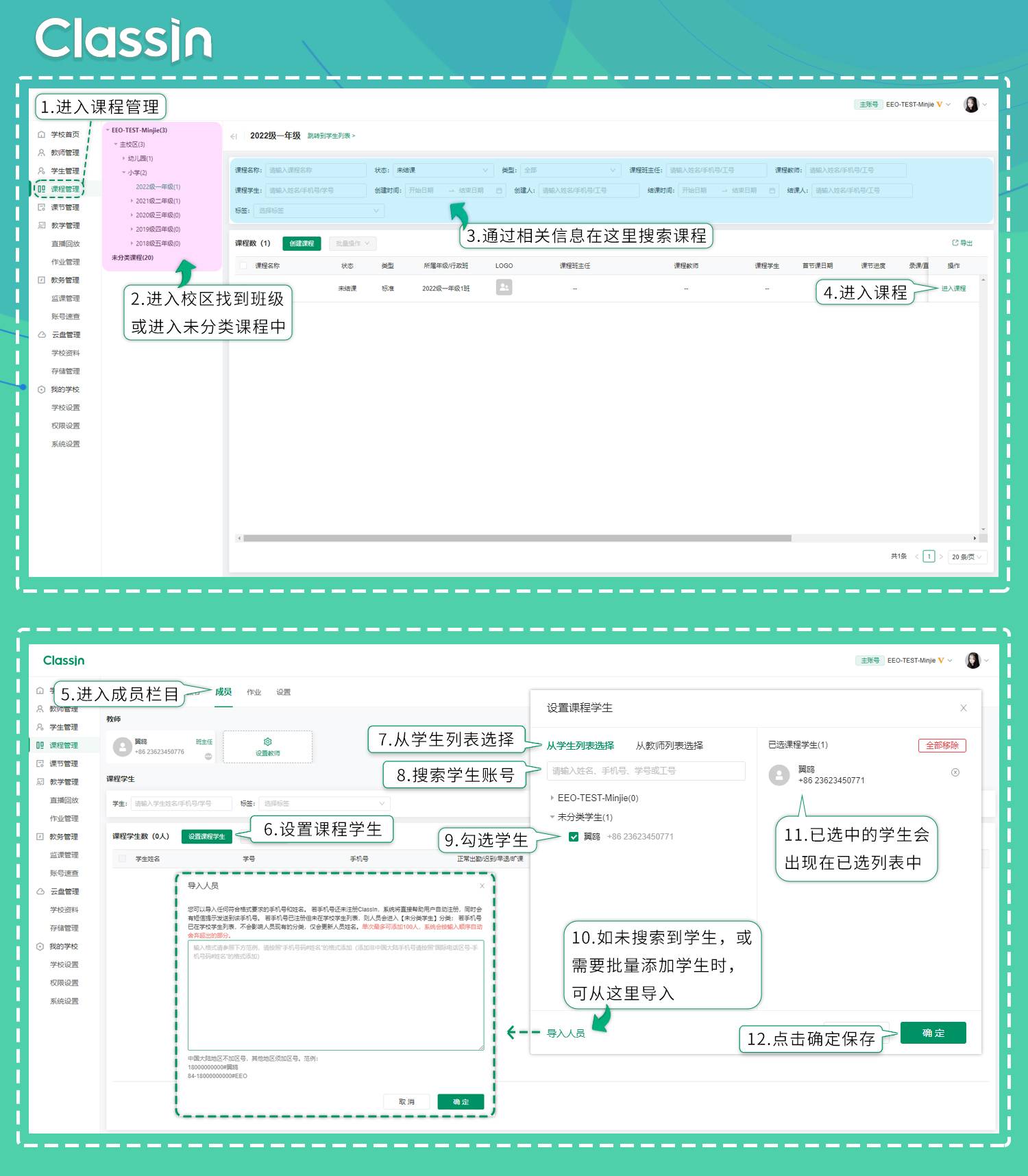The height and width of the screenshot is (1176, 1028).
Task: Collapse 未分类学生(1) in the student picker
Action: (x=552, y=818)
